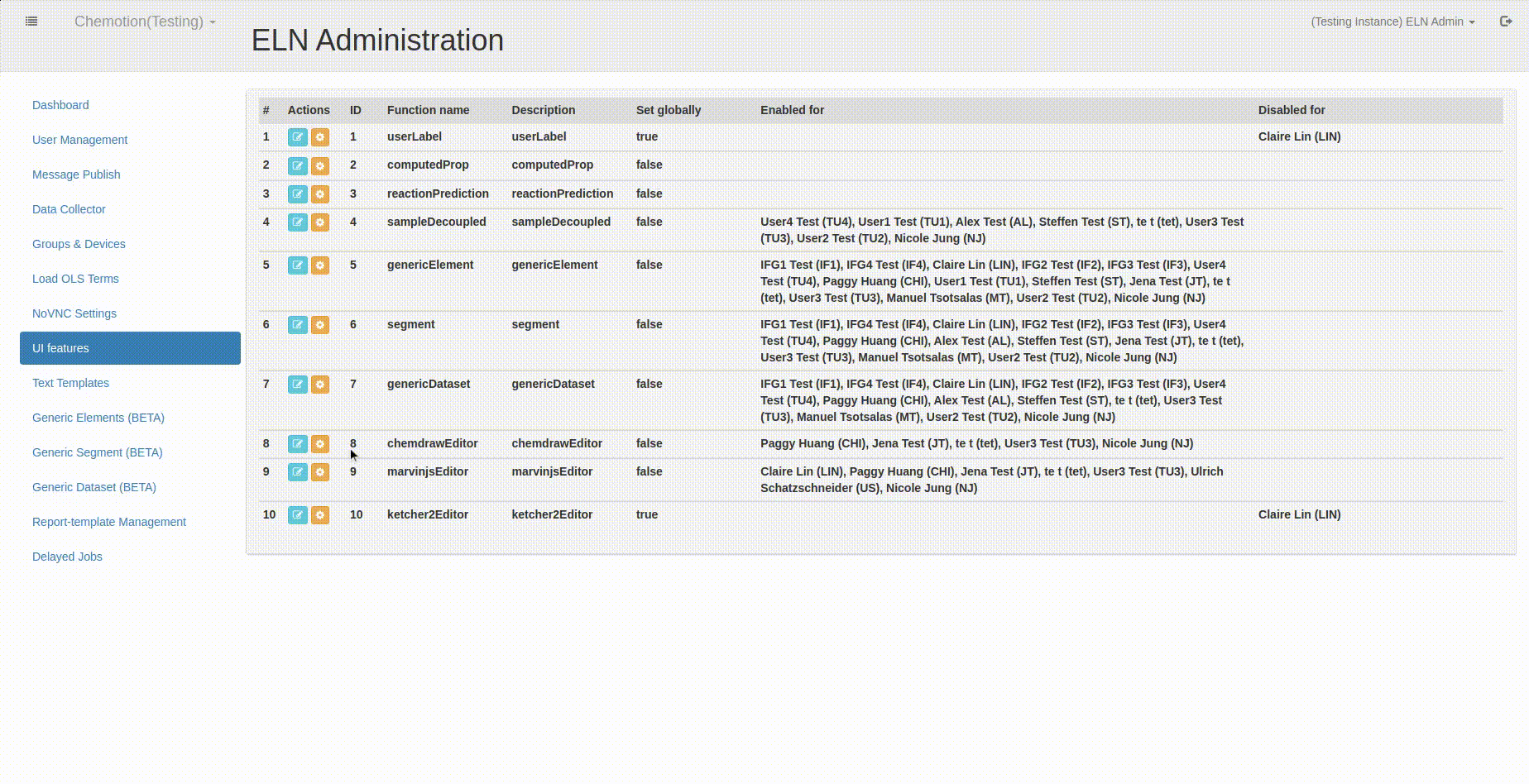Edit the userLabel feature settings
Viewport: 1529px width, 784px height.
click(x=297, y=136)
